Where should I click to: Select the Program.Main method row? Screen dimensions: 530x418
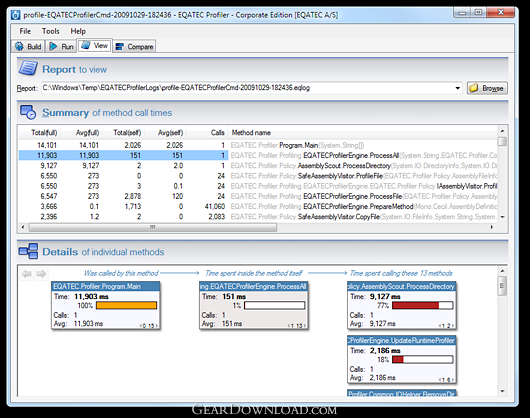258,145
